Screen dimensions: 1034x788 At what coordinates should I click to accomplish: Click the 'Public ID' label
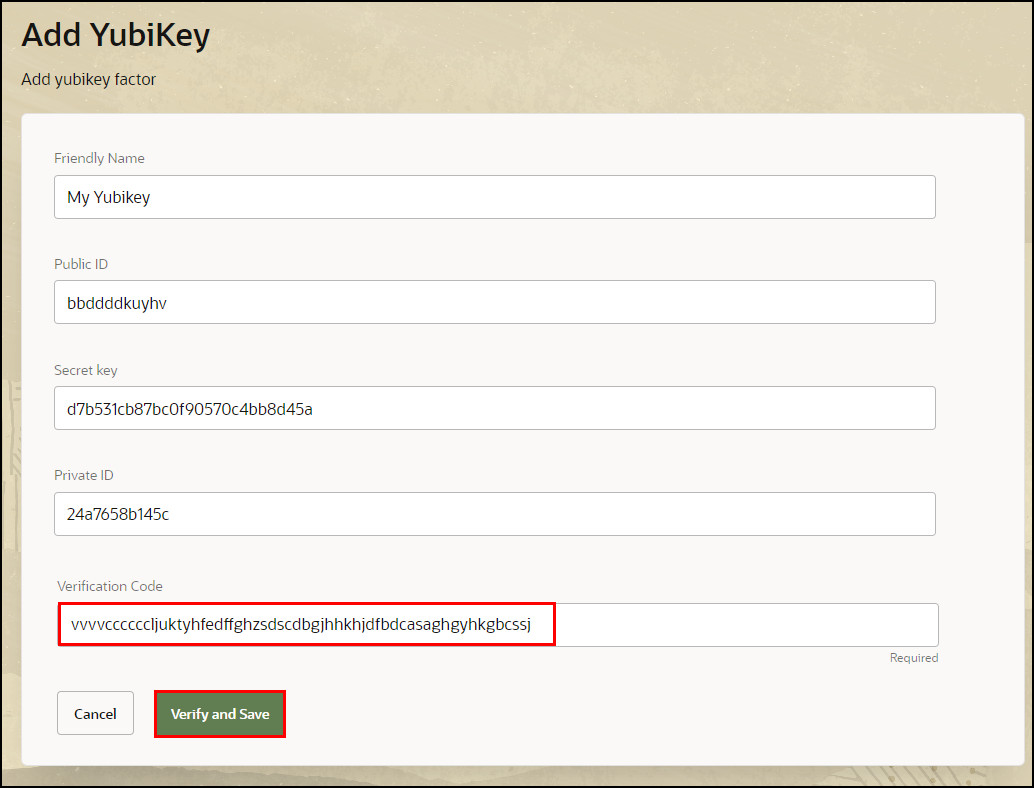click(x=81, y=264)
